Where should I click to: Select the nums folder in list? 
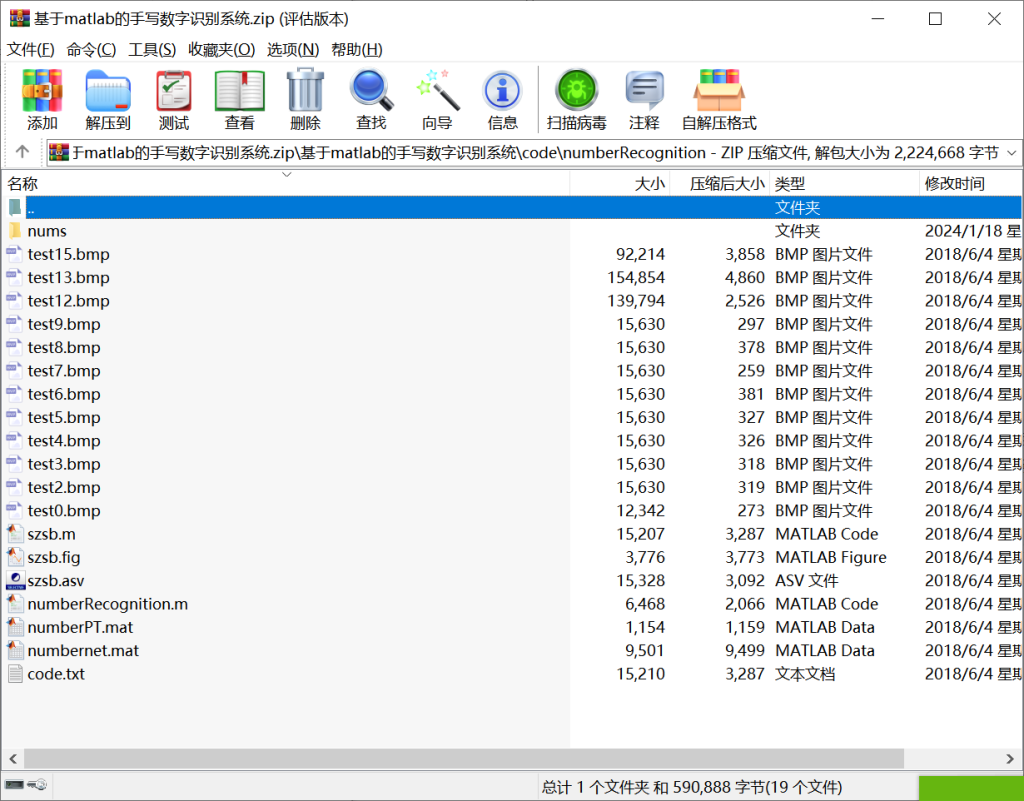(47, 231)
